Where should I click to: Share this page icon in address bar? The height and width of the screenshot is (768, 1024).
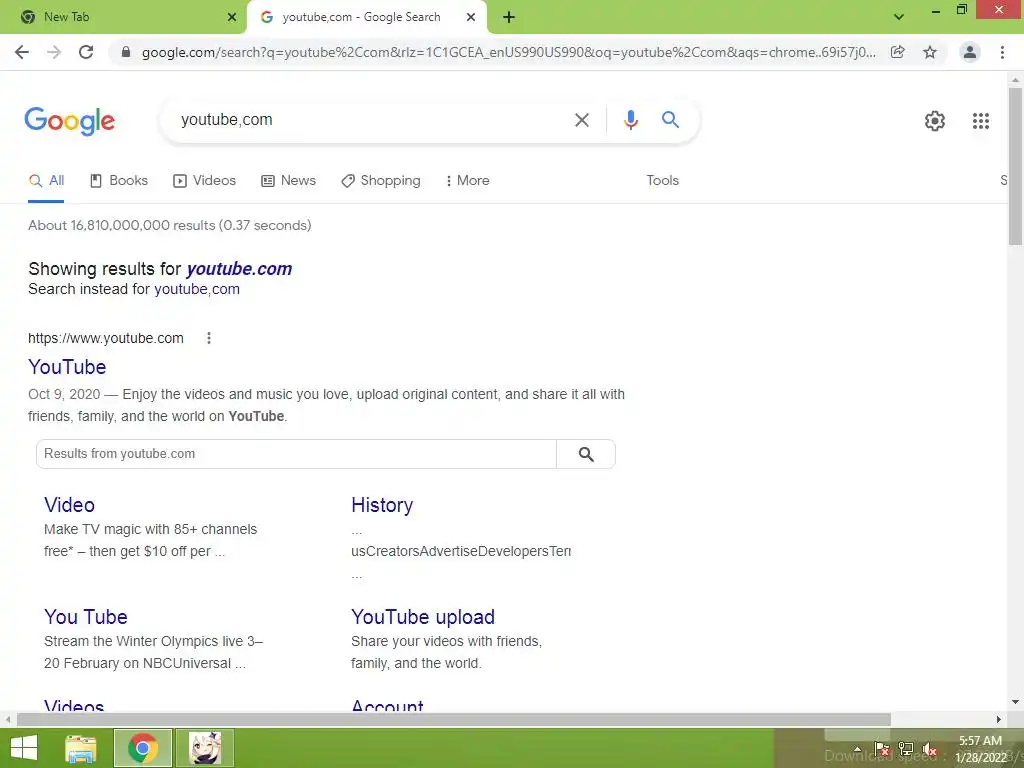898,52
